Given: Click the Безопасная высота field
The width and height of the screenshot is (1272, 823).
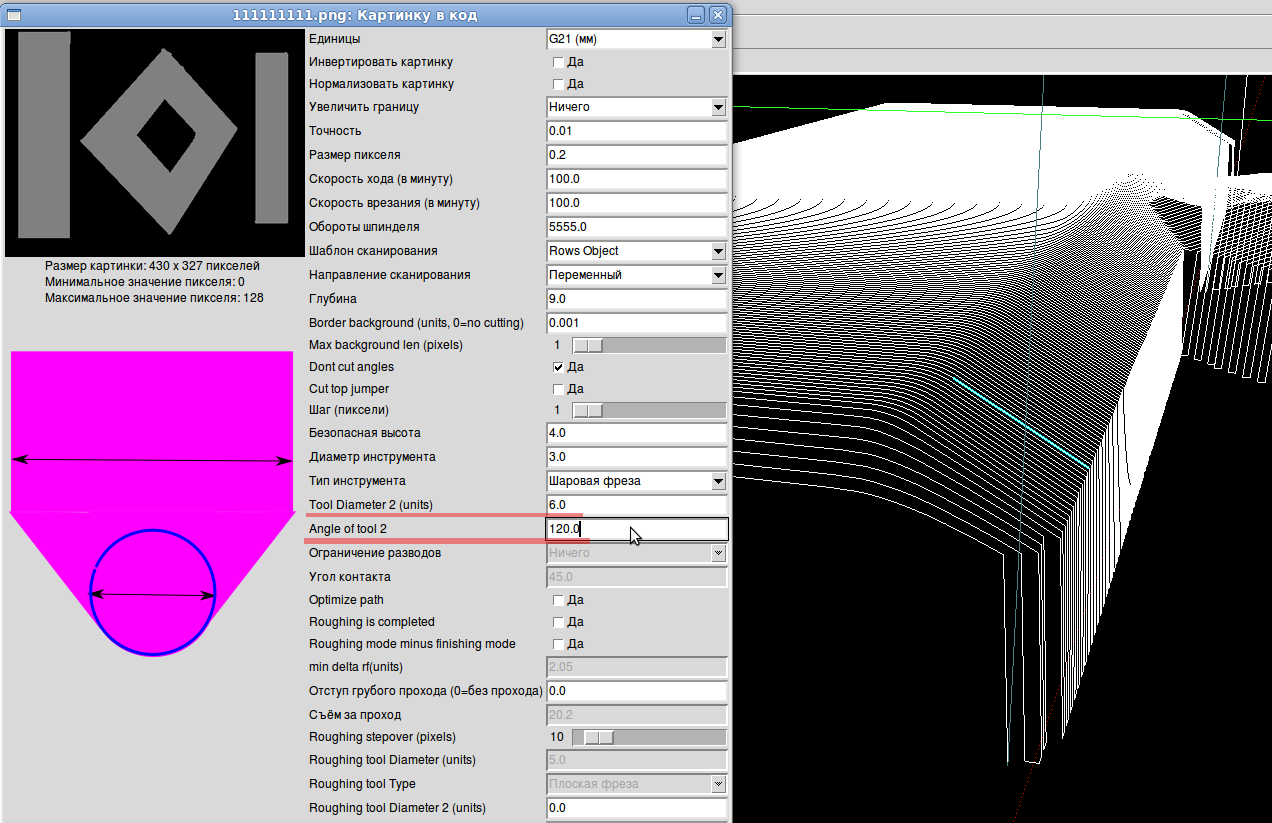Looking at the screenshot, I should click(x=636, y=433).
